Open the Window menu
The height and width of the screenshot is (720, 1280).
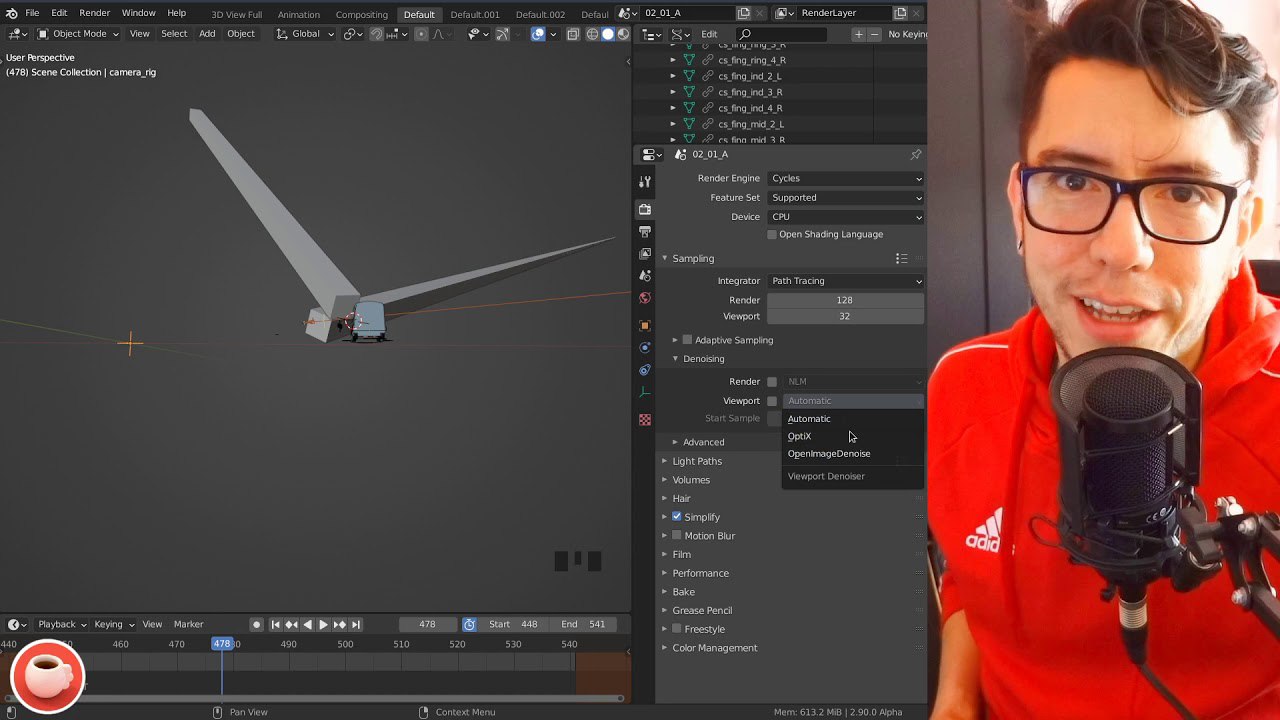138,13
